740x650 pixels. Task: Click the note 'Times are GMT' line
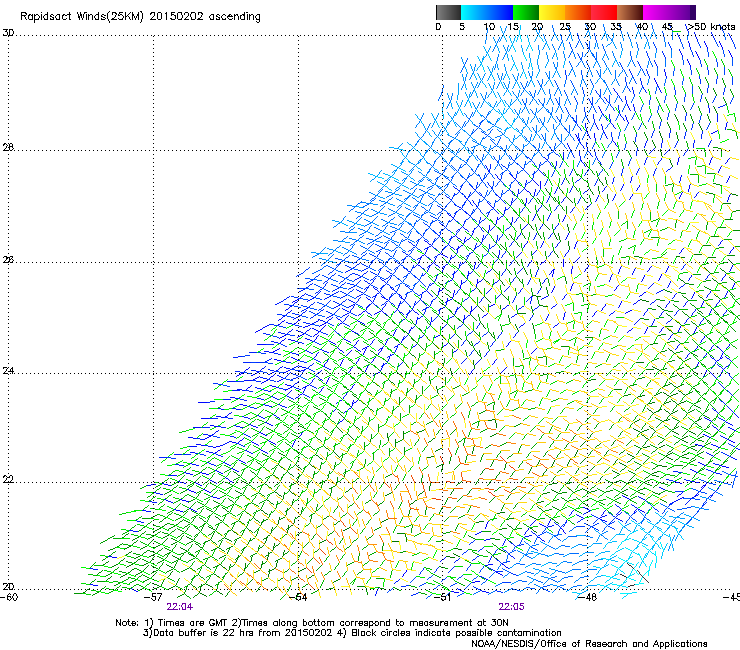tap(312, 623)
